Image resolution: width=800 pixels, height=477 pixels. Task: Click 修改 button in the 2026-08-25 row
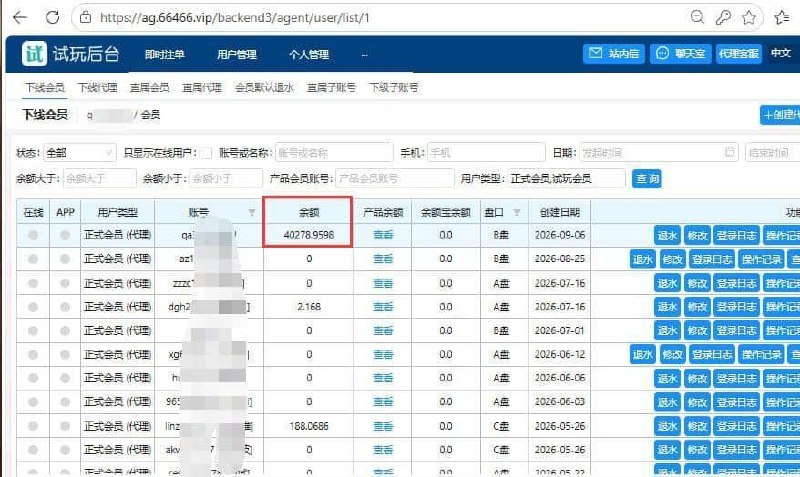point(672,259)
